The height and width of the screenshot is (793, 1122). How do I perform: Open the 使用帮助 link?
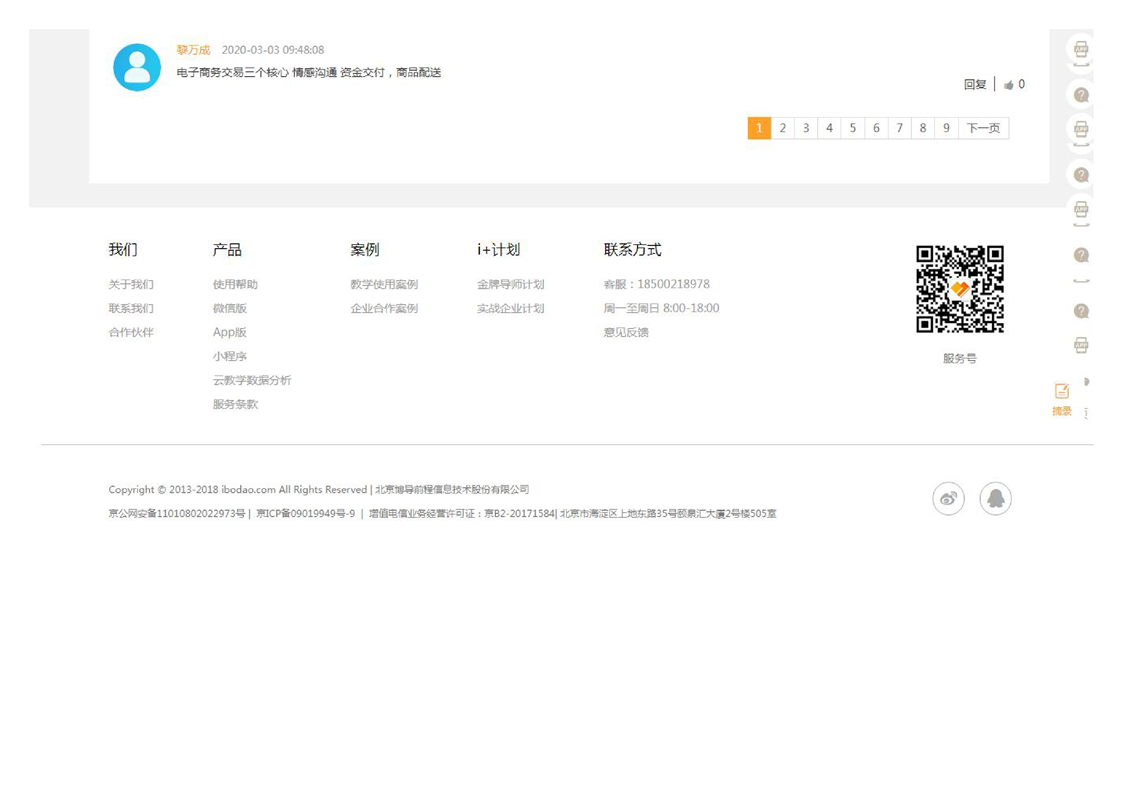[235, 285]
